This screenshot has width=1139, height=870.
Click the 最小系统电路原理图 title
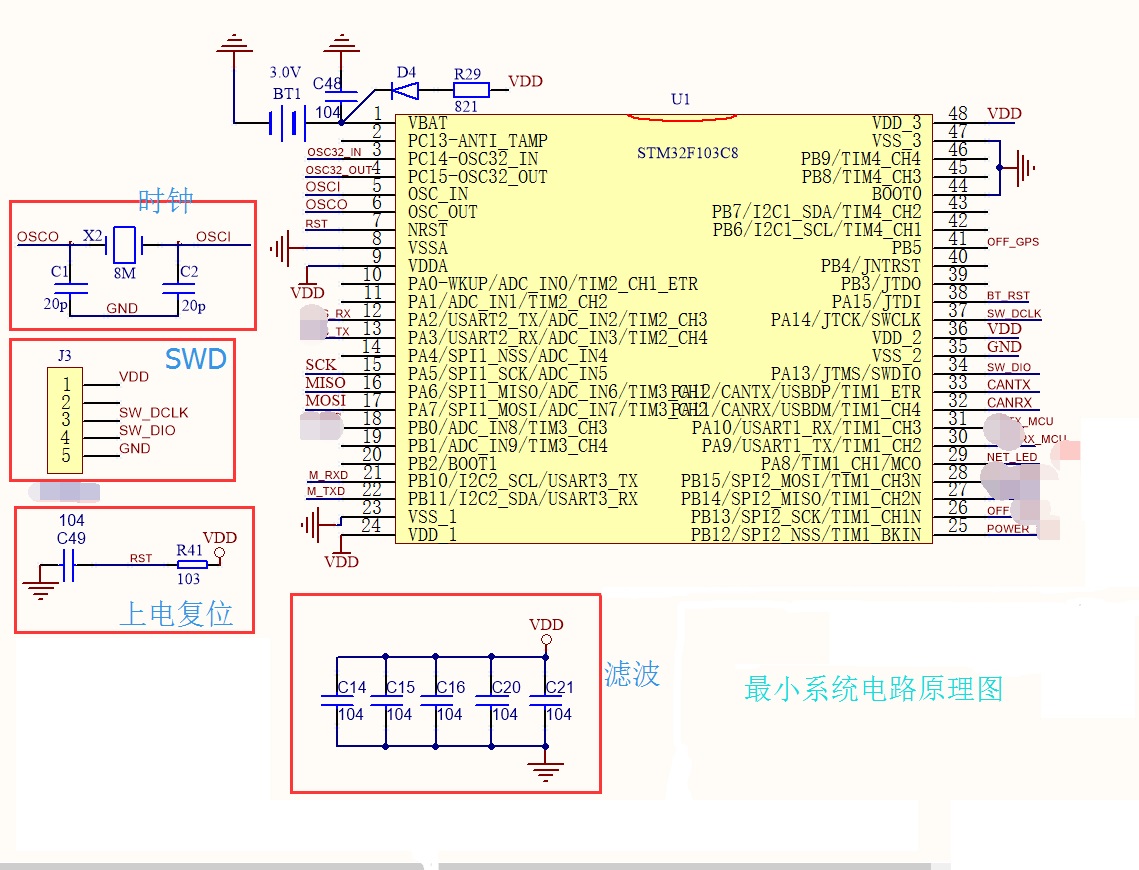(x=874, y=689)
